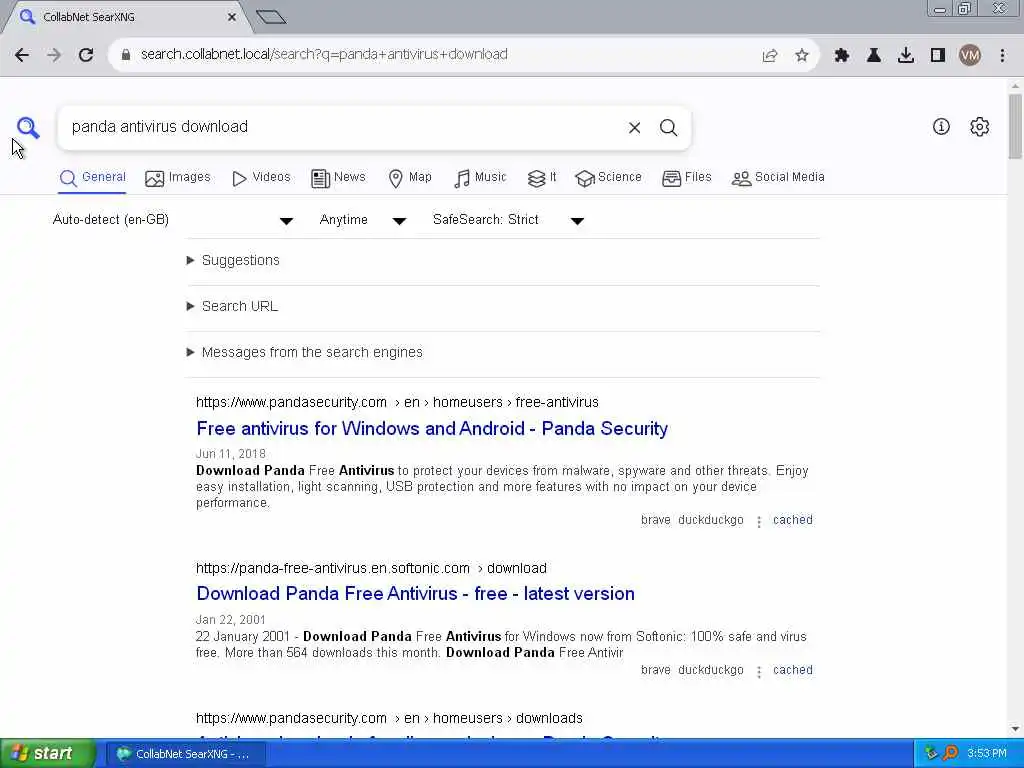Open the SafeSearch: Strict dropdown
The width and height of the screenshot is (1024, 768).
click(x=508, y=220)
